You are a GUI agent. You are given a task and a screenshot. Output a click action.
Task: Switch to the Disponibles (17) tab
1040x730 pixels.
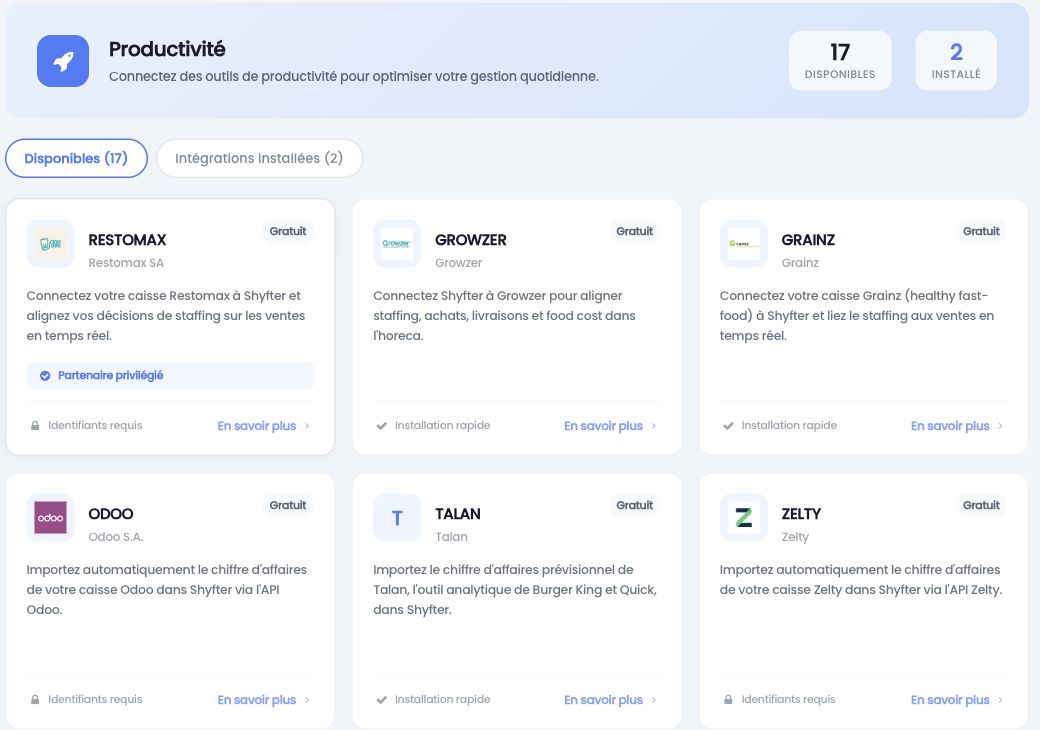tap(76, 158)
